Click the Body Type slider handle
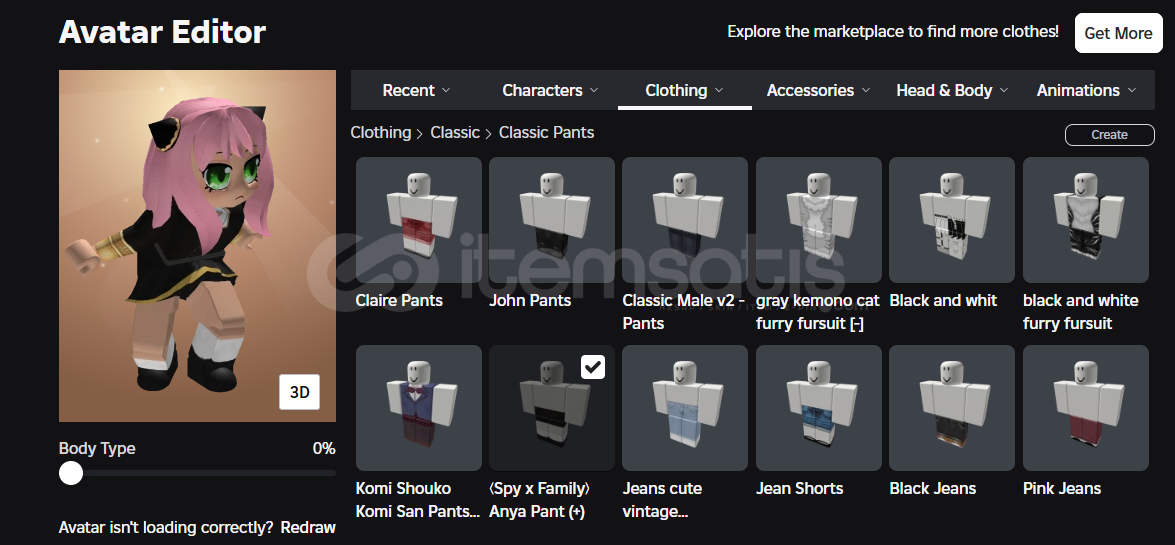This screenshot has height=545, width=1175. pos(71,473)
